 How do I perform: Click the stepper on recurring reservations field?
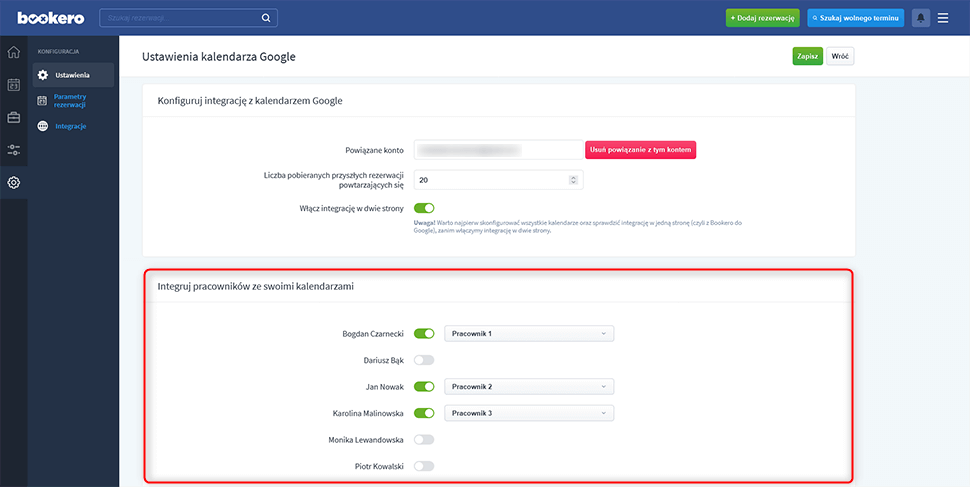click(x=573, y=180)
